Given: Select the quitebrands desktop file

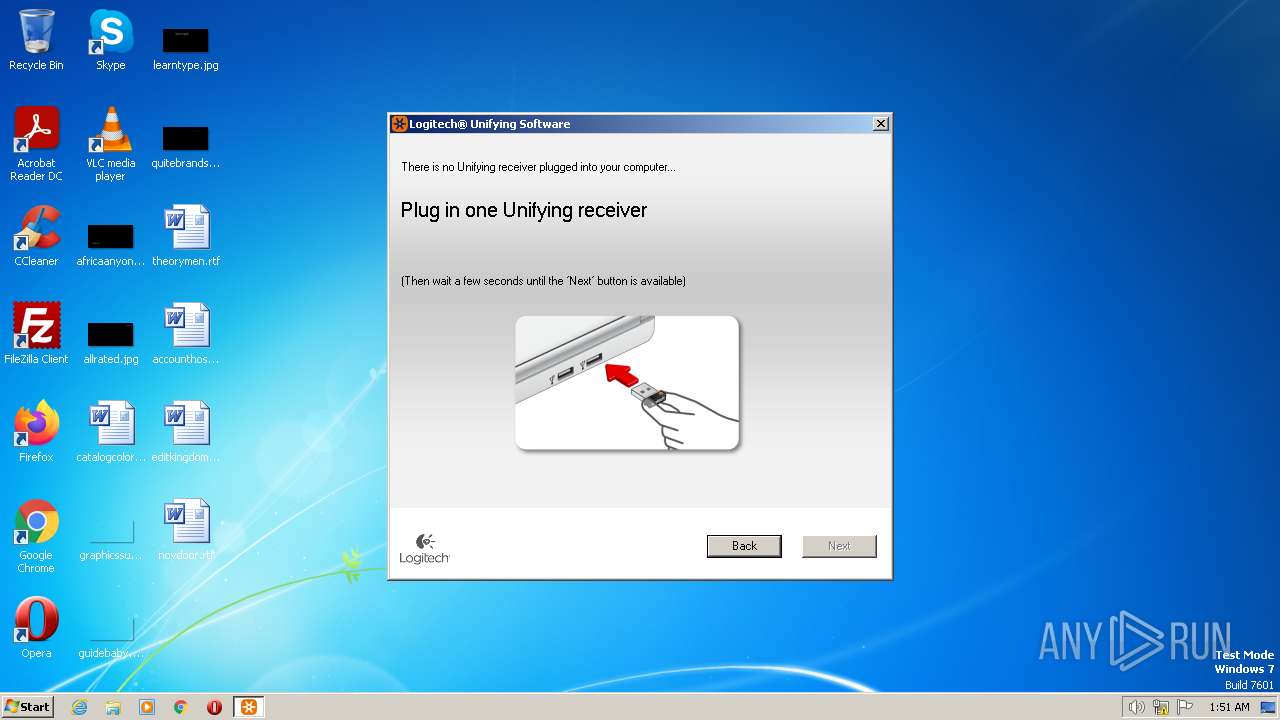Looking at the screenshot, I should click(186, 146).
